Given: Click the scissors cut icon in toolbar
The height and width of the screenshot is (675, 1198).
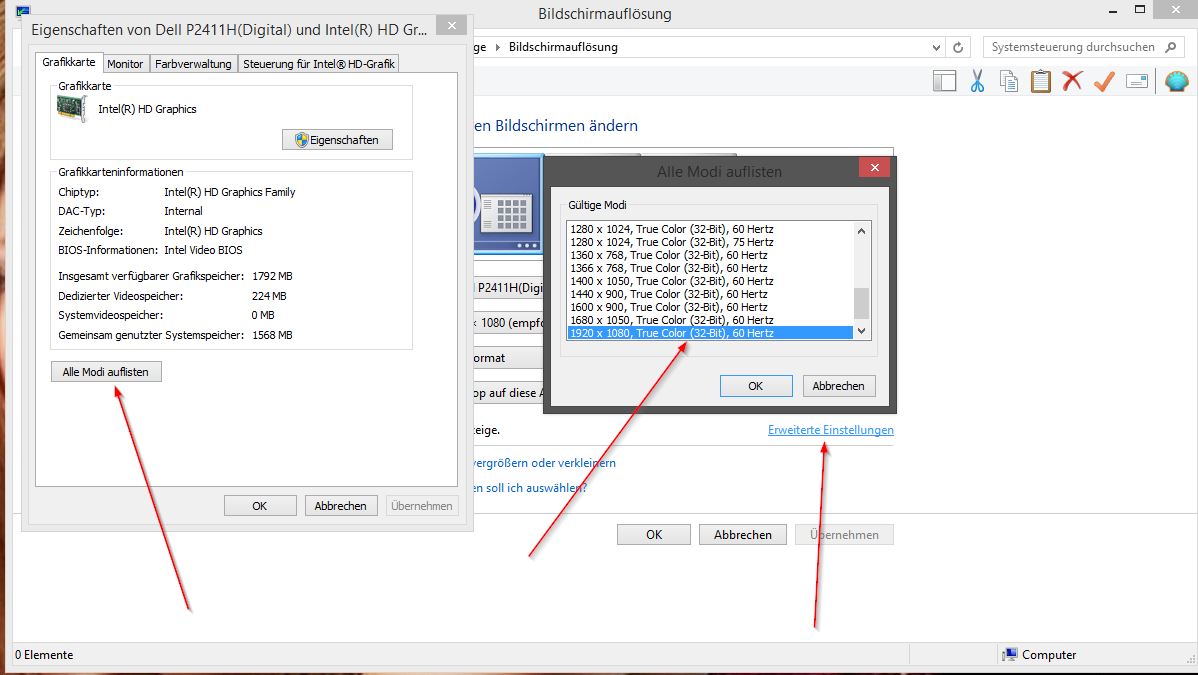Looking at the screenshot, I should [977, 81].
